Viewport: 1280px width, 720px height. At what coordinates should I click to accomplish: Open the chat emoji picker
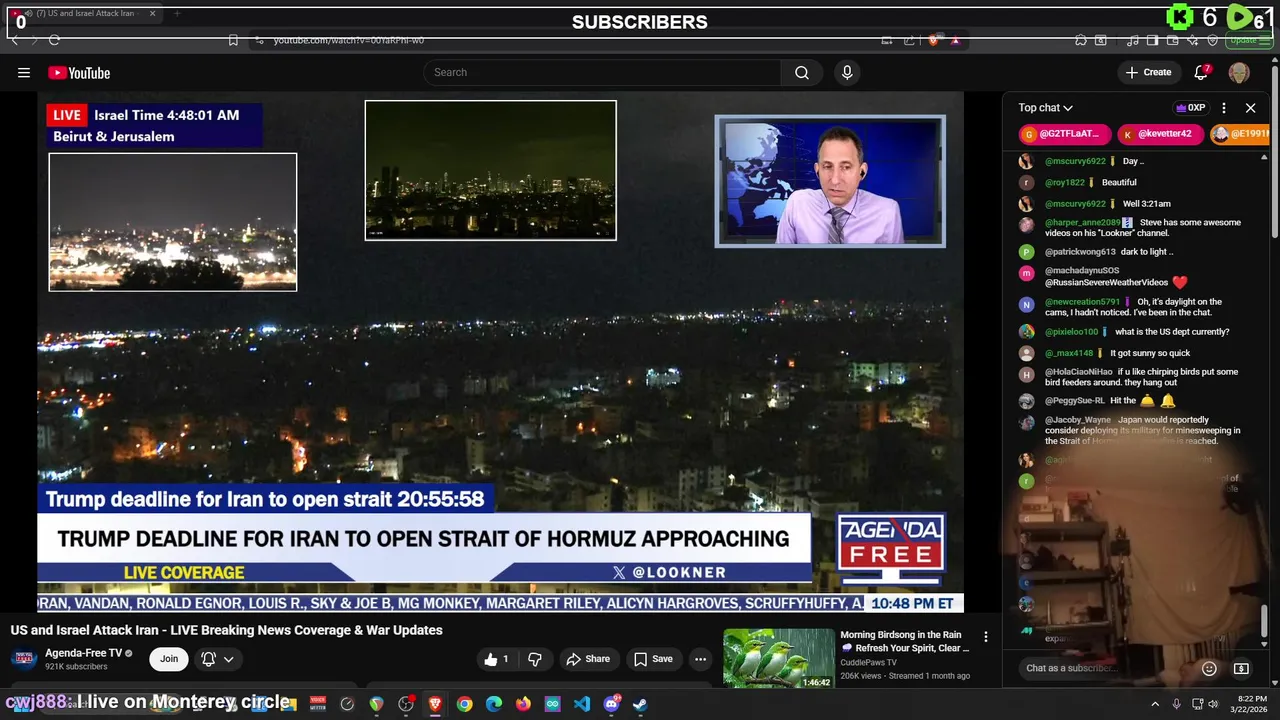[x=1209, y=668]
